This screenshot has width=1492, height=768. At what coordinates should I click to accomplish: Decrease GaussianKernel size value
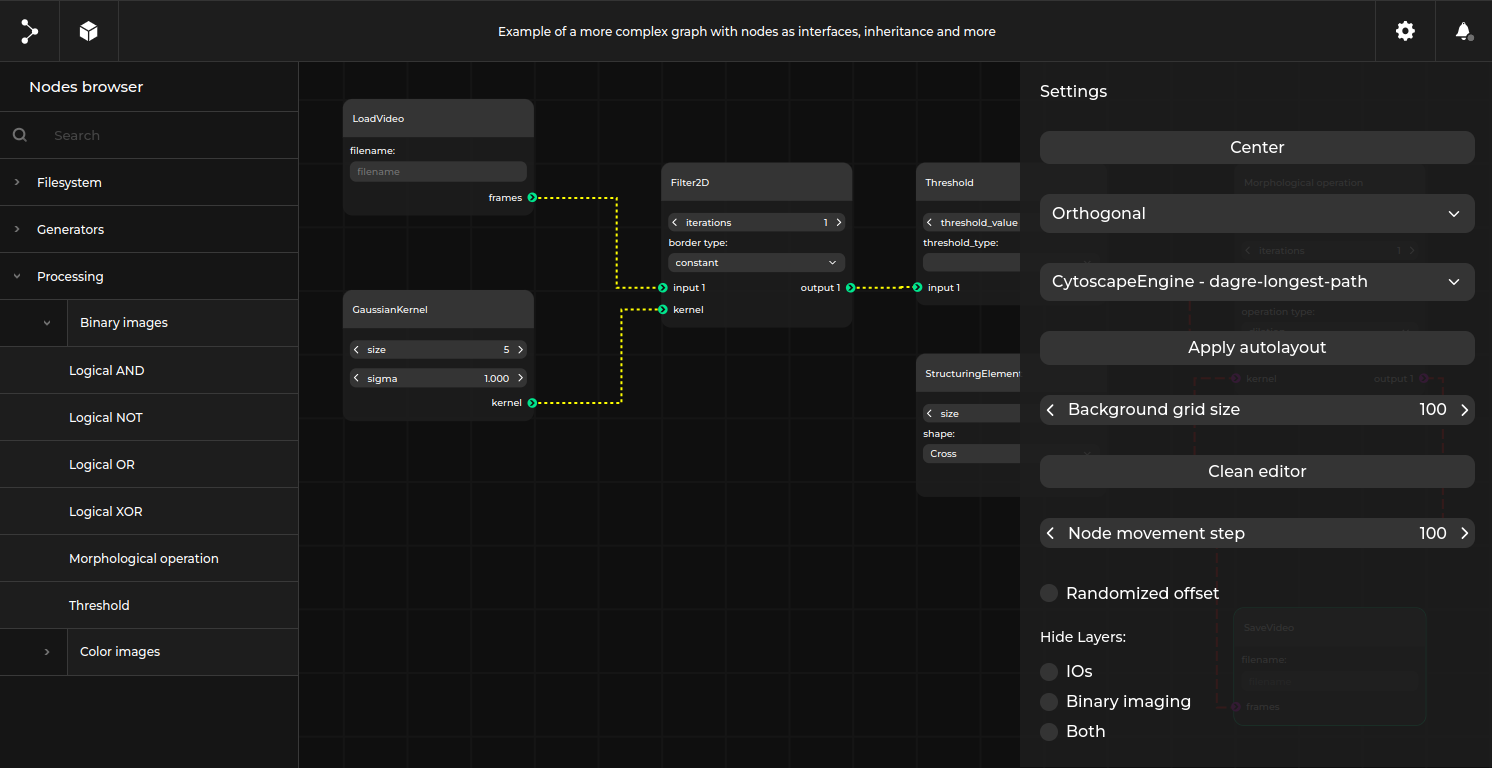[357, 350]
